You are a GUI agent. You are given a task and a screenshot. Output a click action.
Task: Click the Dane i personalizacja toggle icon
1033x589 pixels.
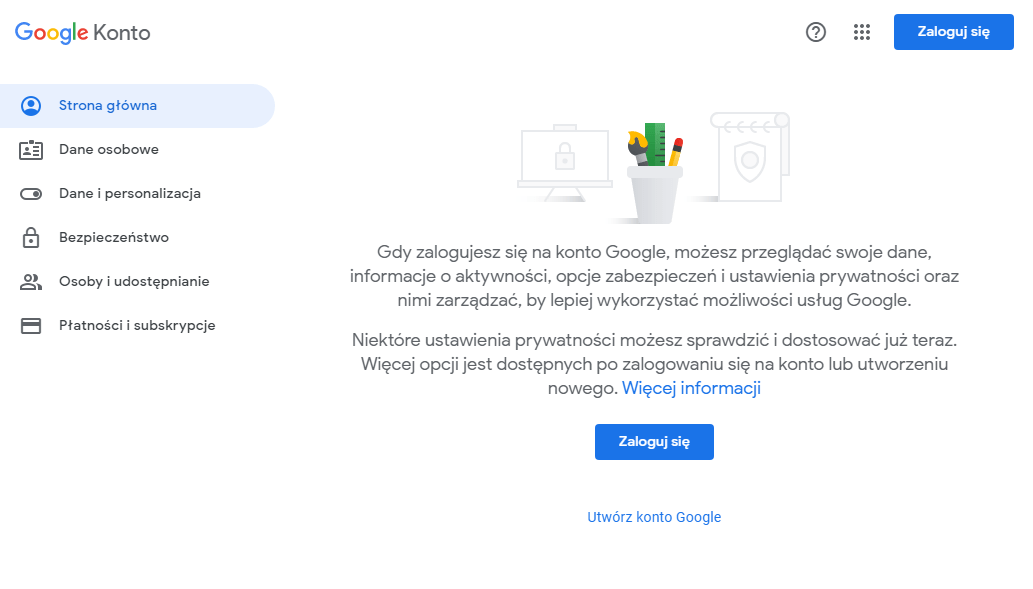(31, 194)
